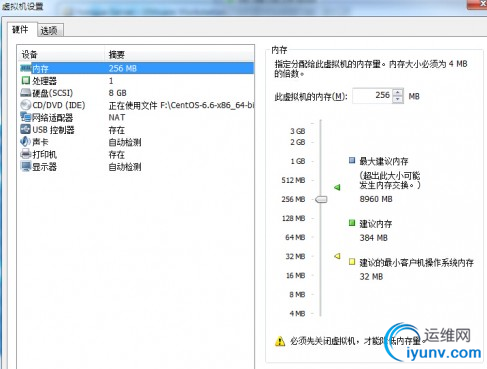Click the 16 MB slider scale label
The width and height of the screenshot is (487, 369).
point(295,275)
